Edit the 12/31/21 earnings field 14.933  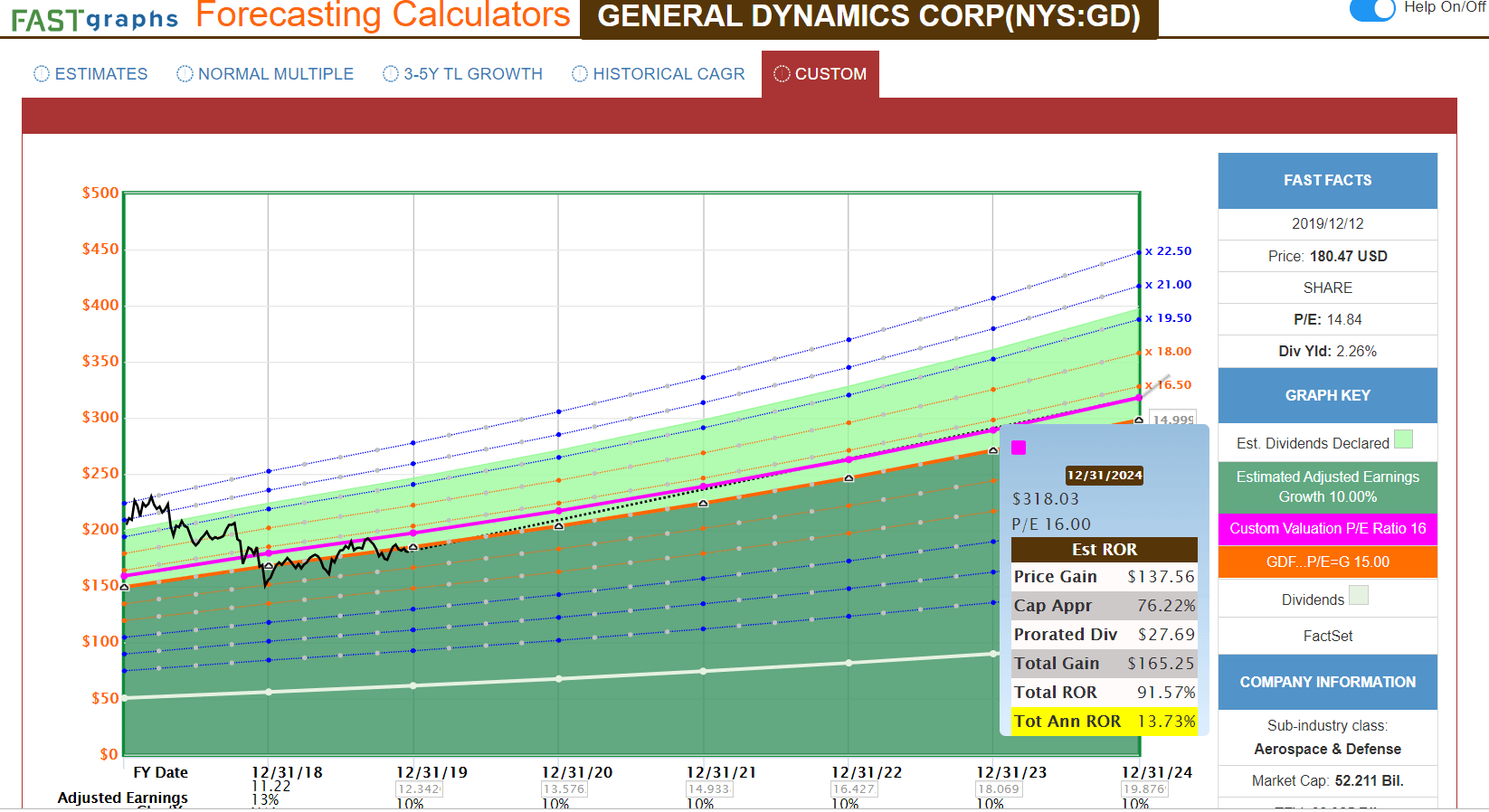point(709,789)
